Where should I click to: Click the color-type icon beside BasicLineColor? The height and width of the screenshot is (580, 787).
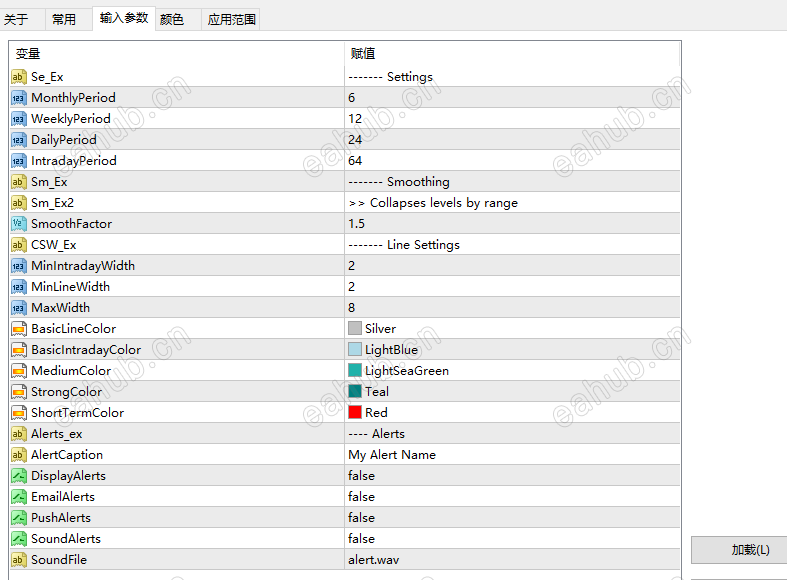19,329
